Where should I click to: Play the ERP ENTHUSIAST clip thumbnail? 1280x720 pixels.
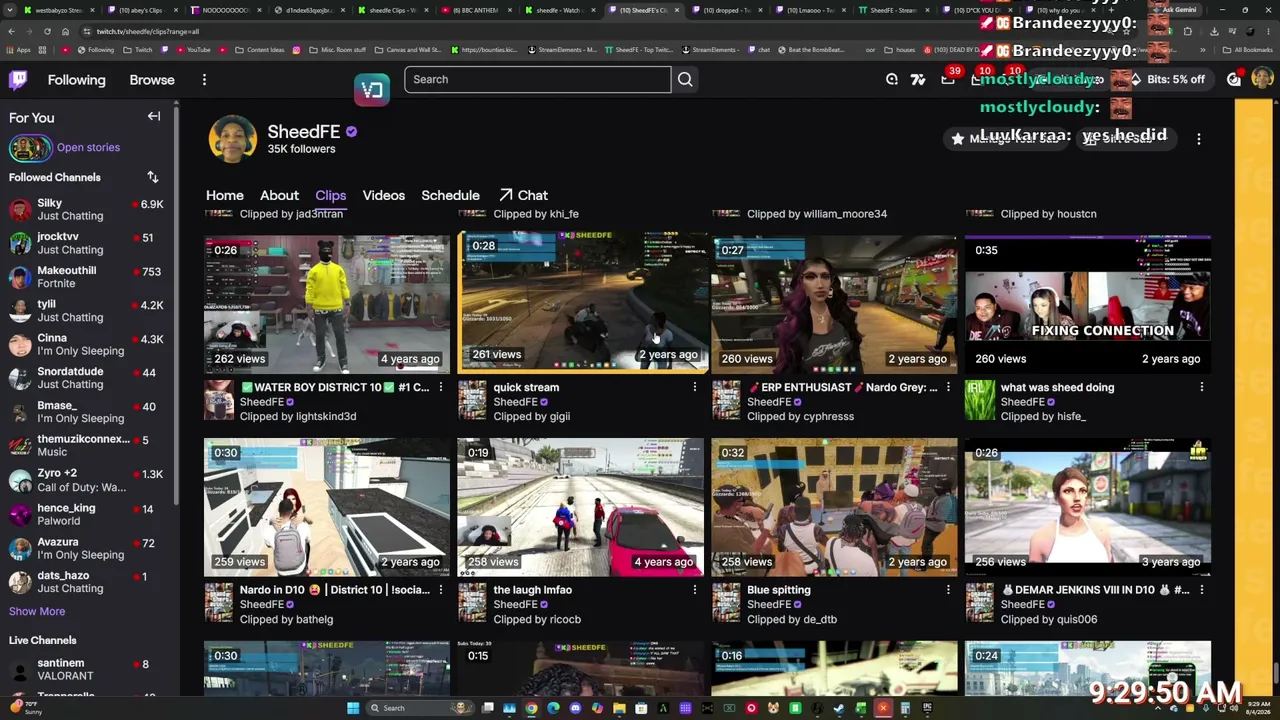834,304
